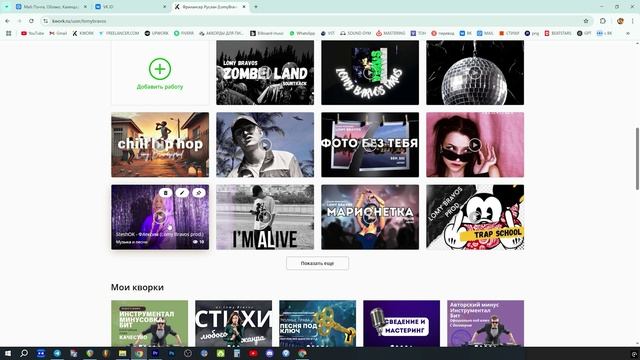The height and width of the screenshot is (360, 640).
Task: Open the BEATSTARS bookmark
Action: pyautogui.click(x=558, y=33)
